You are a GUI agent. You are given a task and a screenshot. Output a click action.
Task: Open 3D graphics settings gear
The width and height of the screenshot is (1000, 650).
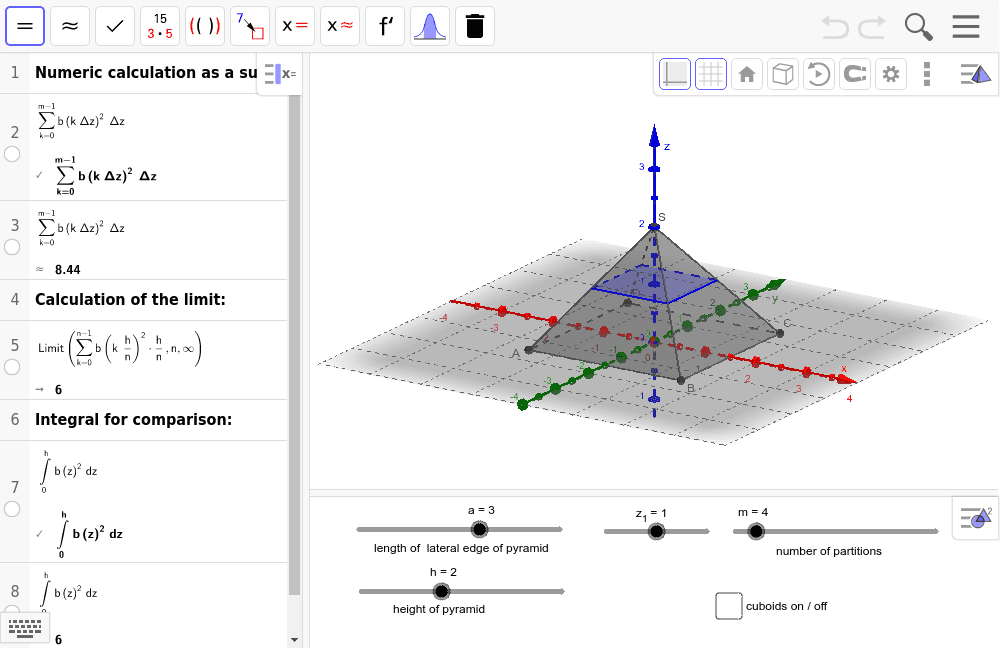[891, 75]
